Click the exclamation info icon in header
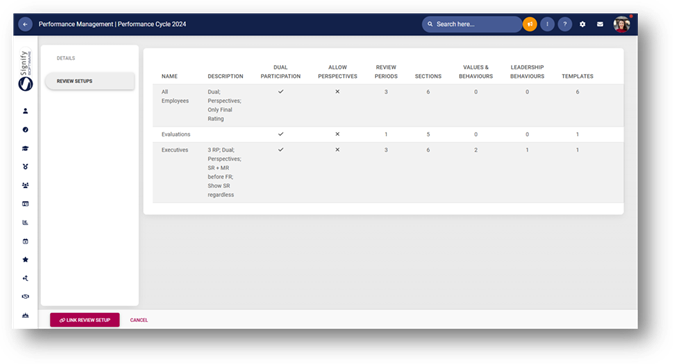The height and width of the screenshot is (364, 673). [x=547, y=24]
